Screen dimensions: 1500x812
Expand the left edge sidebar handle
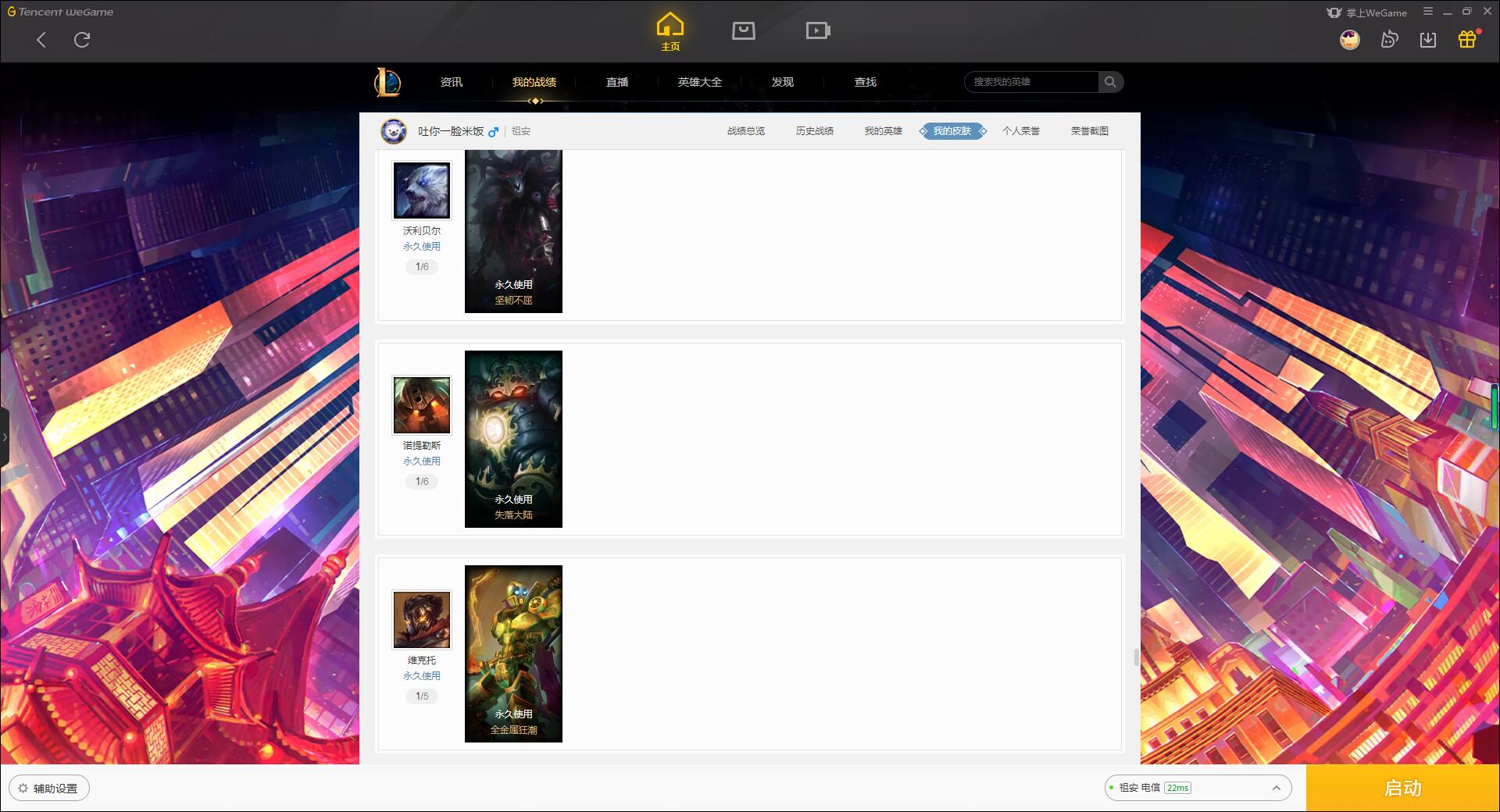click(x=5, y=437)
